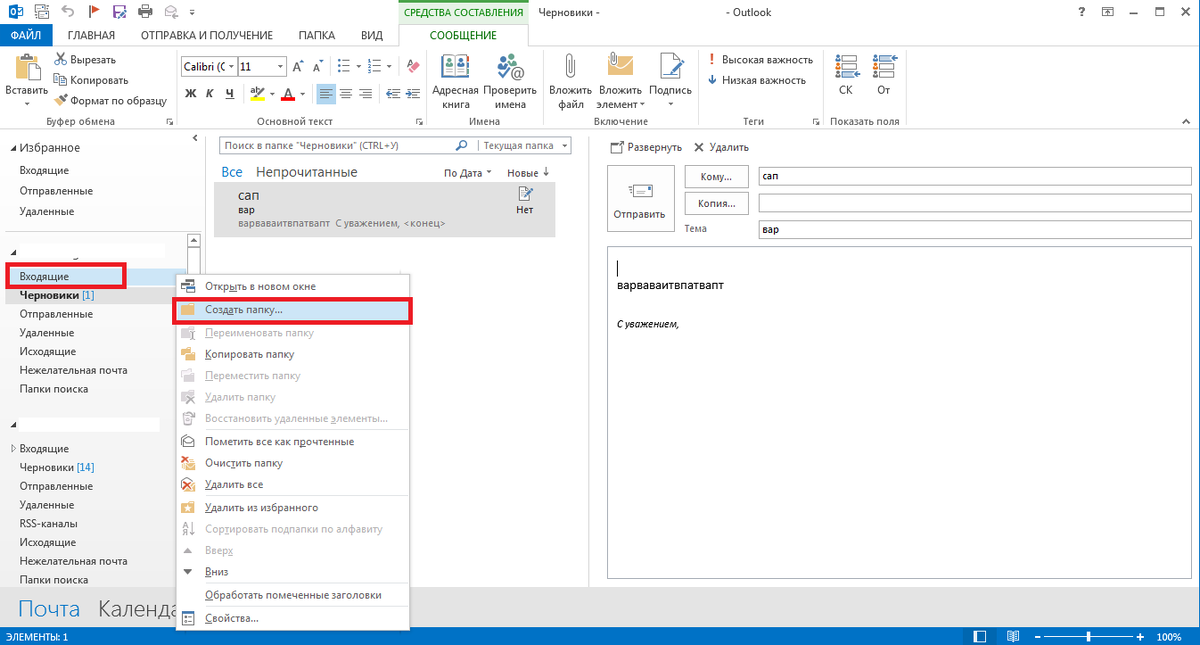The height and width of the screenshot is (645, 1200).
Task: Switch to the ВИД tab
Action: 372,35
